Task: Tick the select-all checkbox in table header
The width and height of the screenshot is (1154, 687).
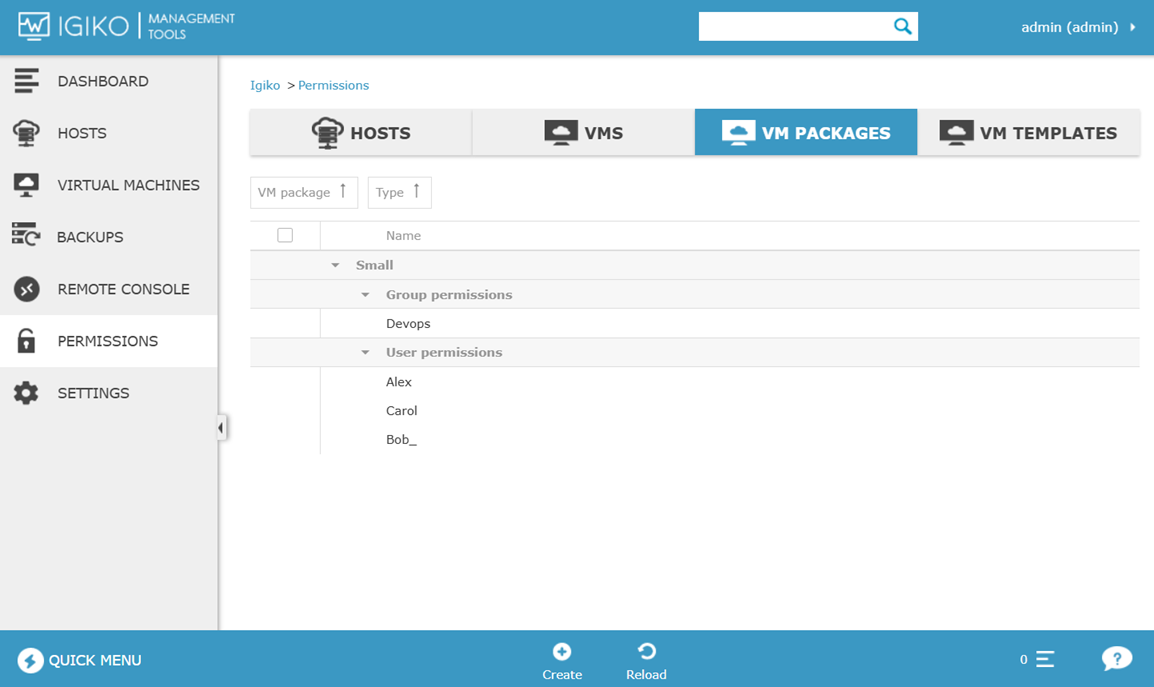Action: tap(285, 235)
